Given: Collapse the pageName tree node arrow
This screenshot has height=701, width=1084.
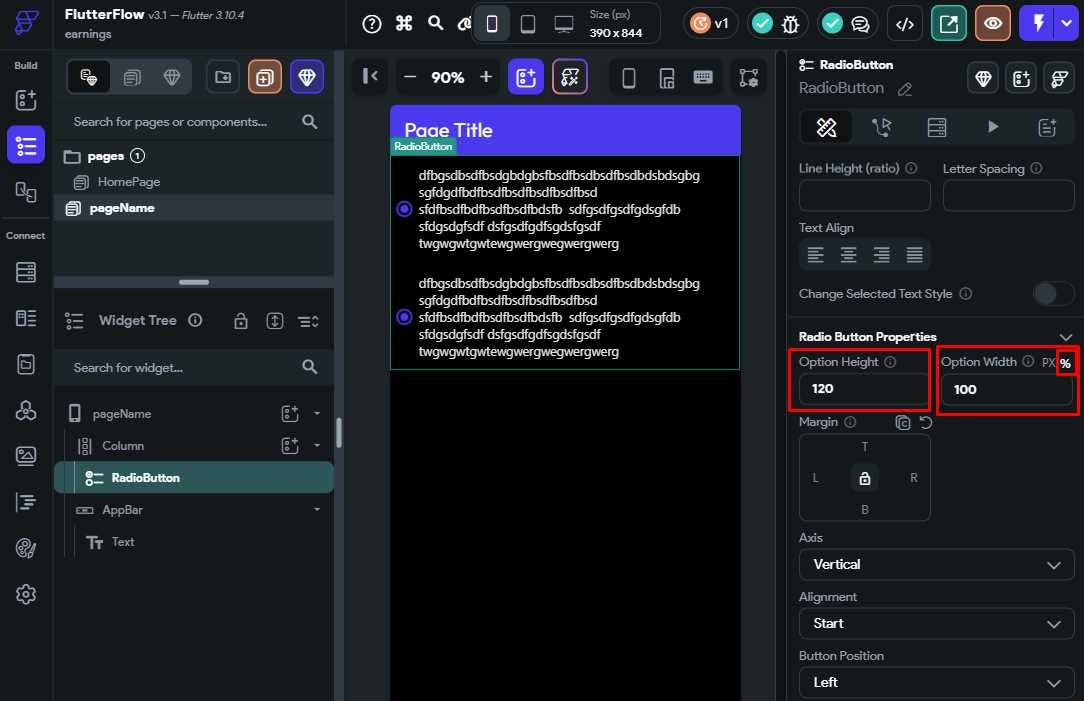Looking at the screenshot, I should click(x=317, y=413).
